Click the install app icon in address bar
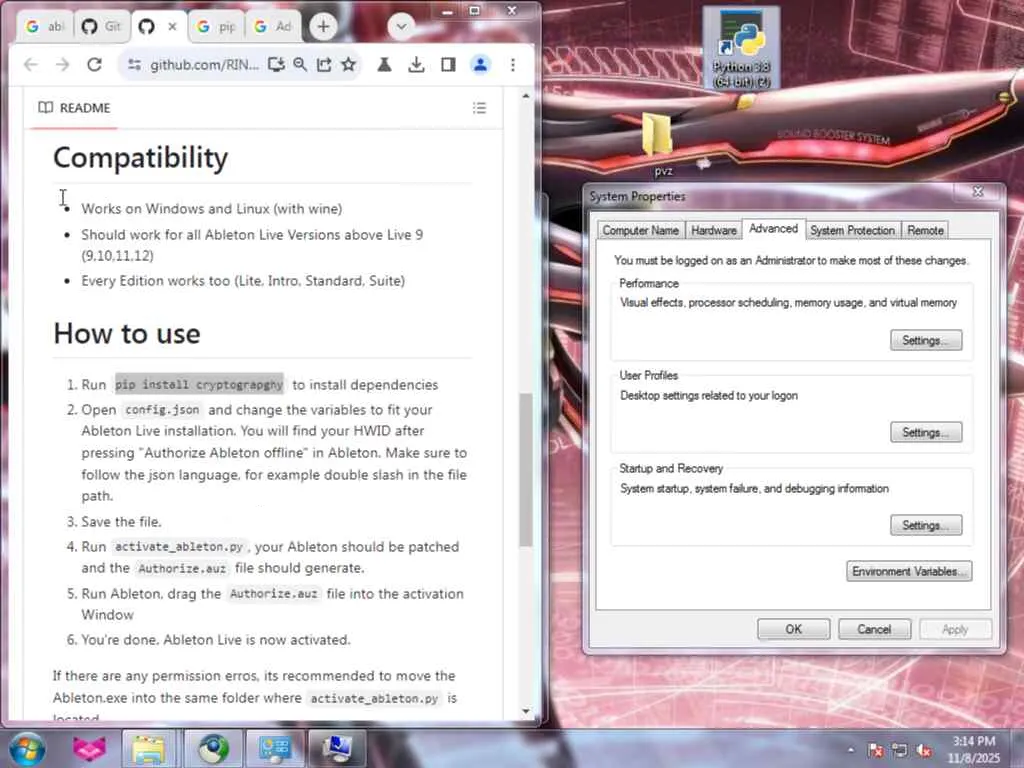This screenshot has height=768, width=1024. coord(276,64)
